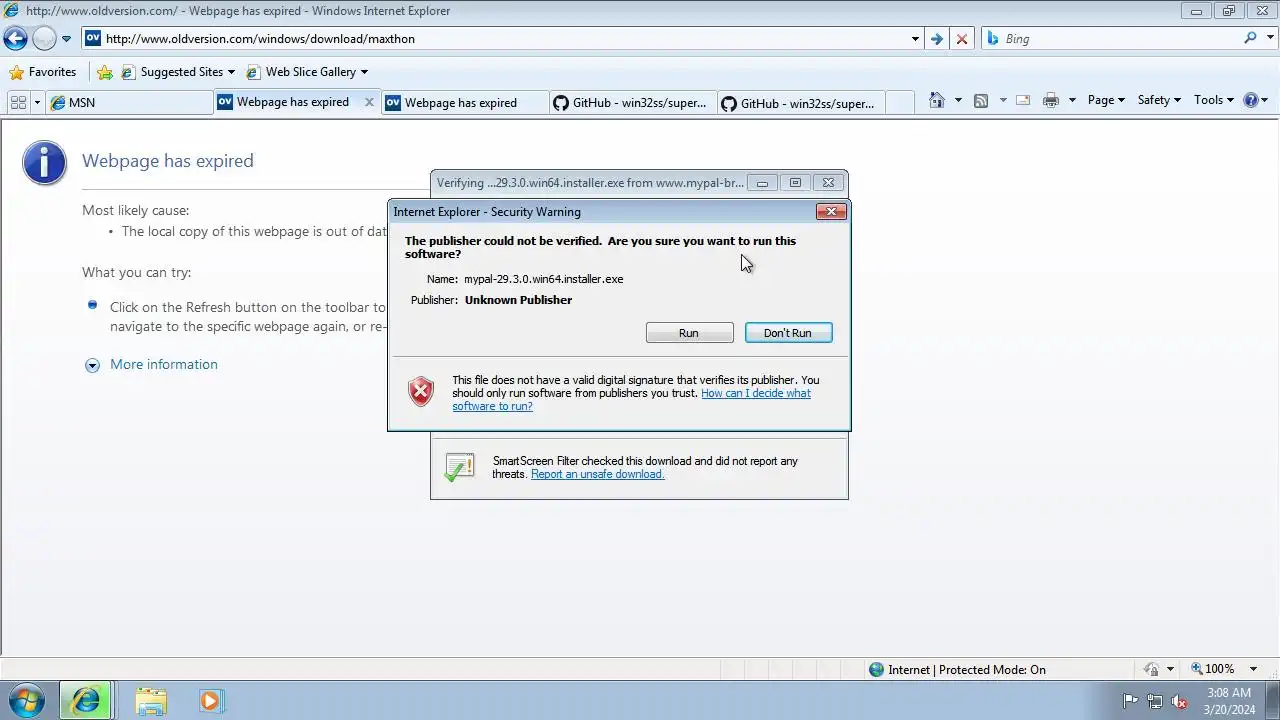This screenshot has width=1280, height=720.
Task: Close the active Webpage has expired tab
Action: [x=370, y=102]
